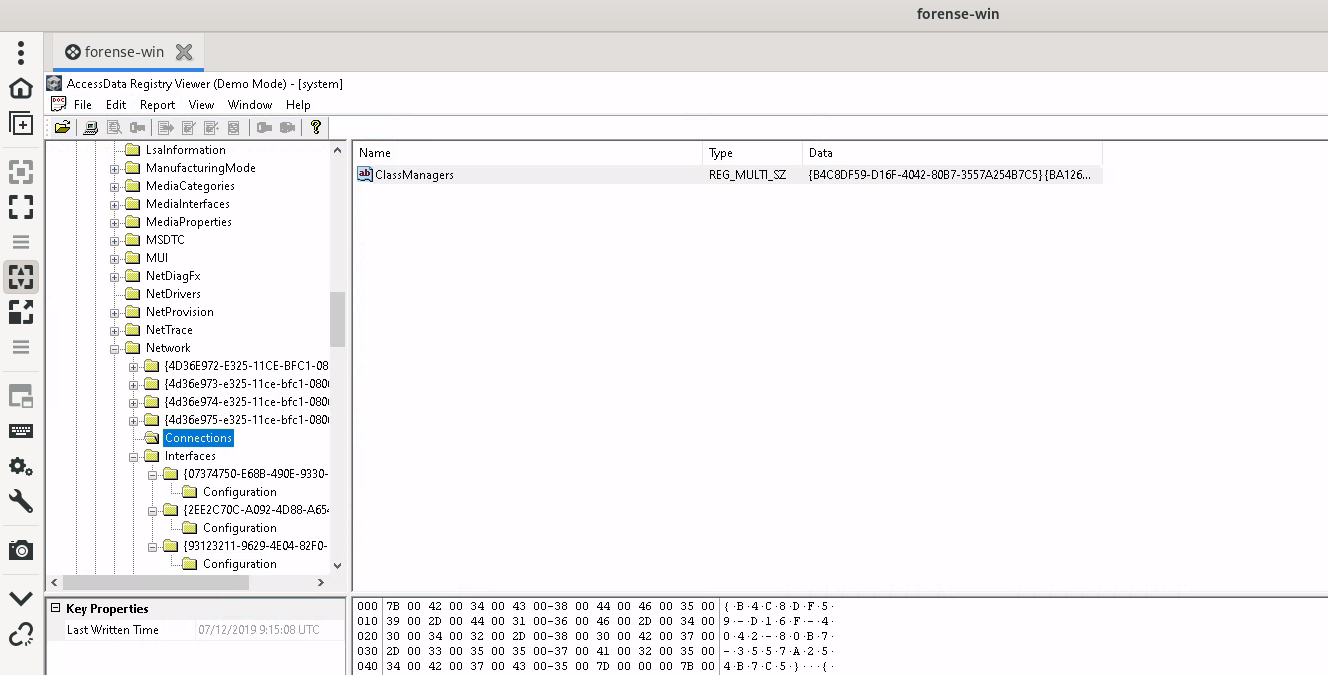The height and width of the screenshot is (675, 1328).
Task: Open the gears settings icon in sidebar
Action: pyautogui.click(x=21, y=466)
